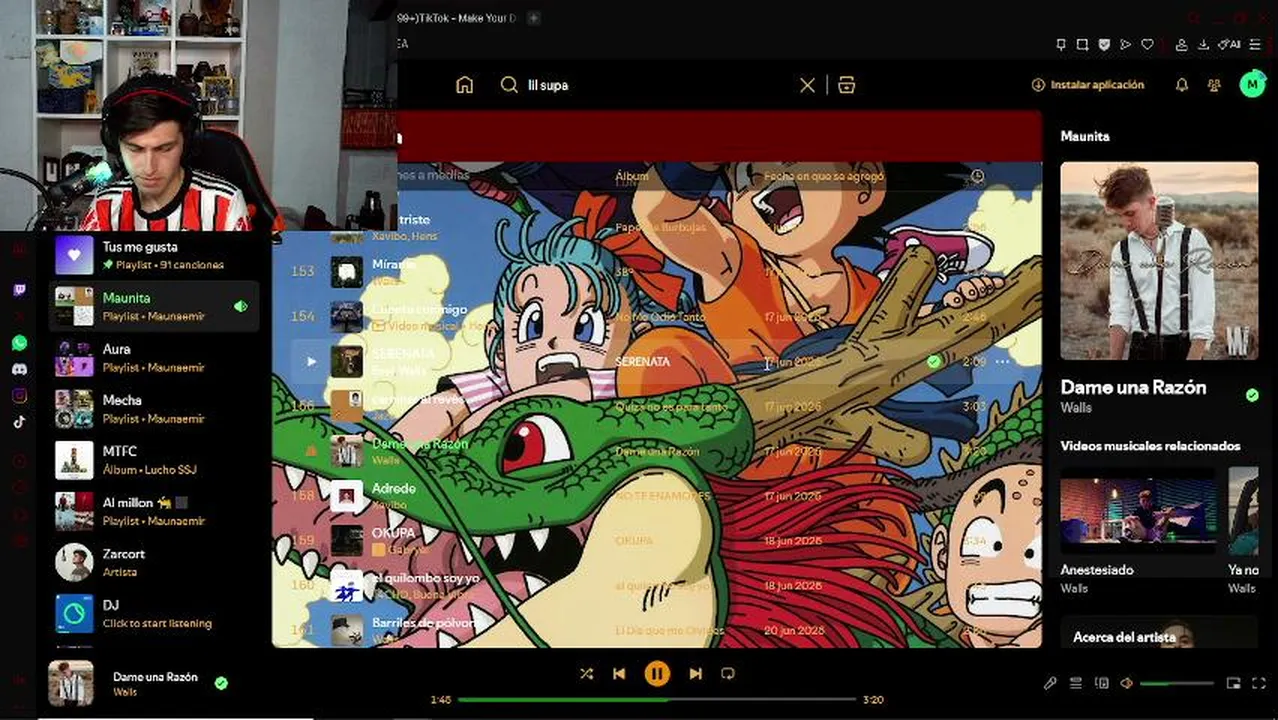Screen dimensions: 1278x720
Task: Skip to previous track
Action: coord(619,674)
